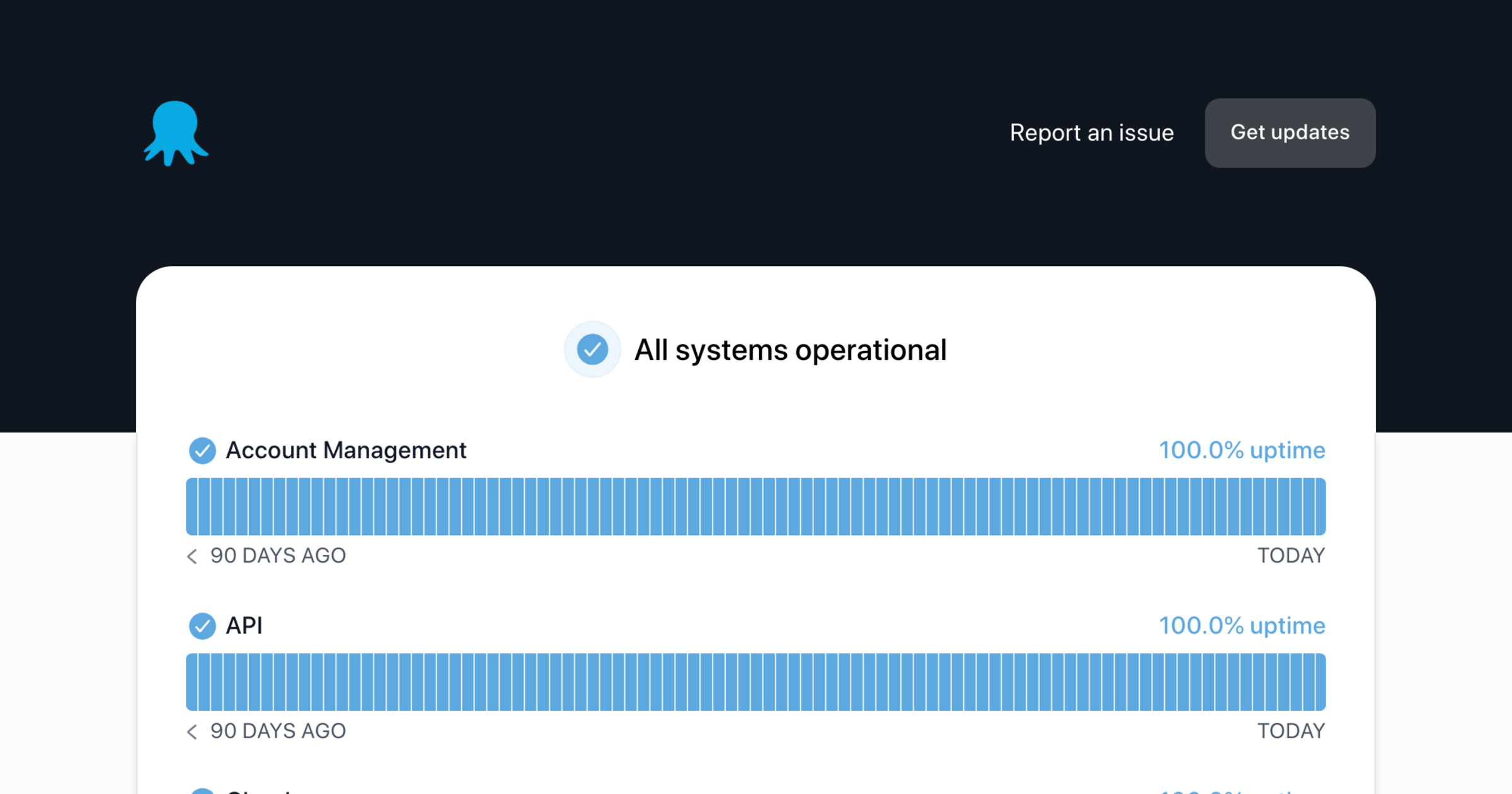Click the first day bar in Account Management
Viewport: 1512px width, 794px height.
click(x=192, y=507)
